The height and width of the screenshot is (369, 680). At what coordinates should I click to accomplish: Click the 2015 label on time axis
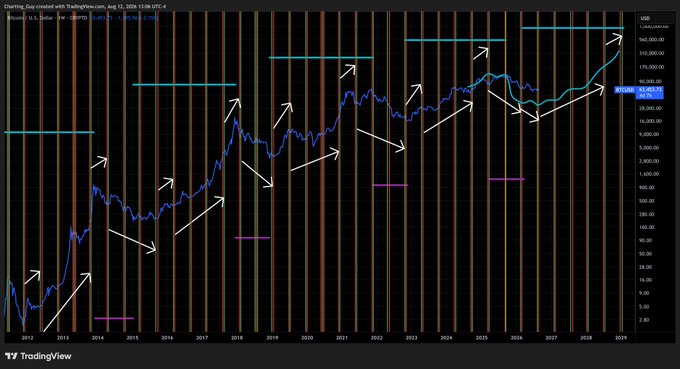132,338
